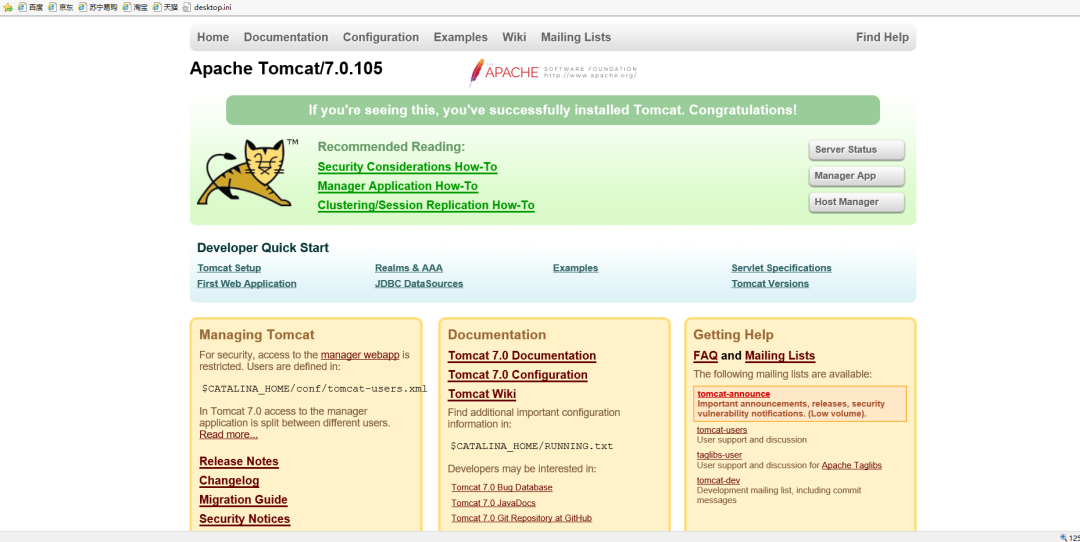This screenshot has width=1080, height=542.
Task: Follow the manager webapp link
Action: pos(360,355)
